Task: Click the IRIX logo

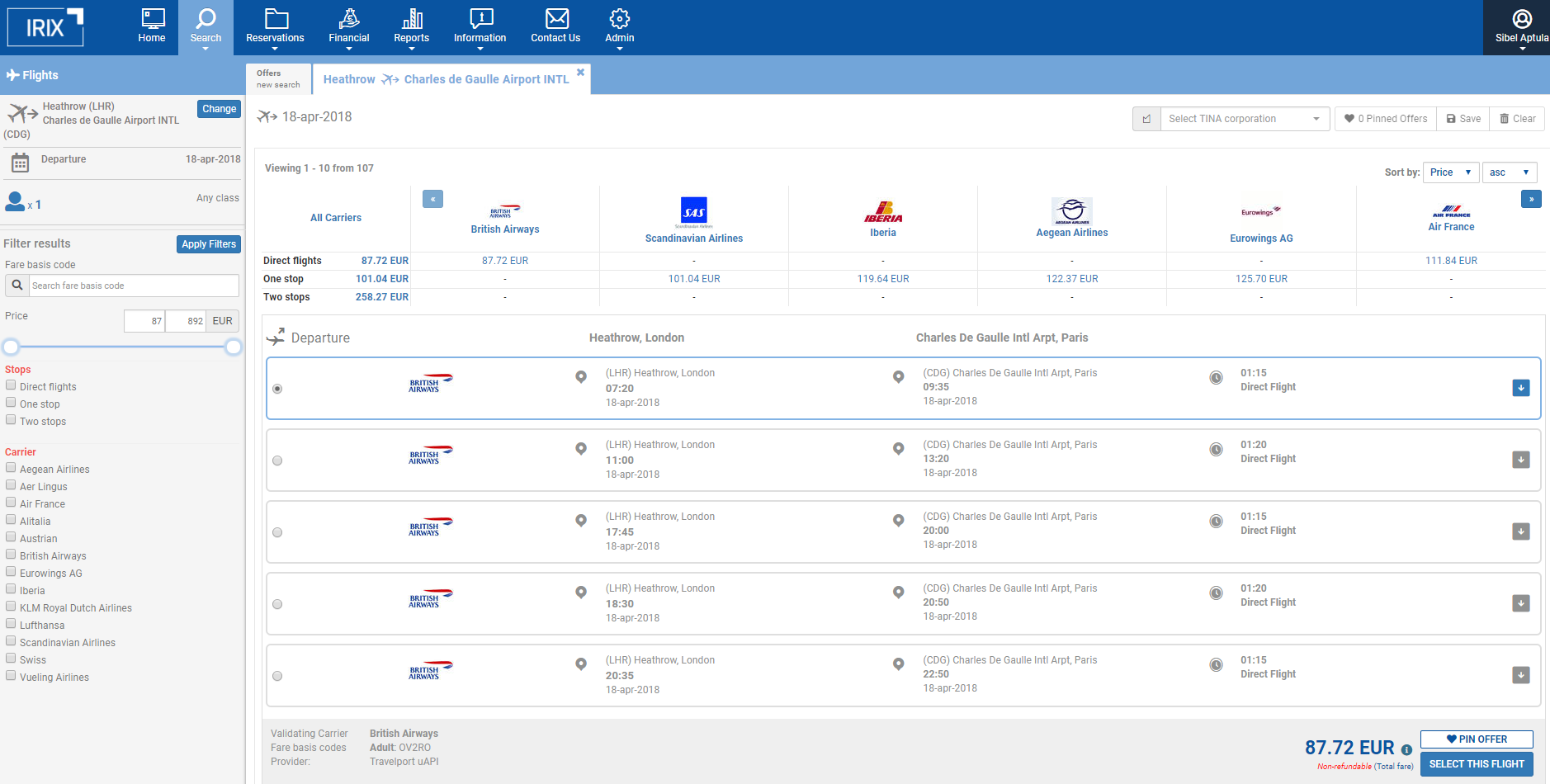Action: [x=45, y=27]
